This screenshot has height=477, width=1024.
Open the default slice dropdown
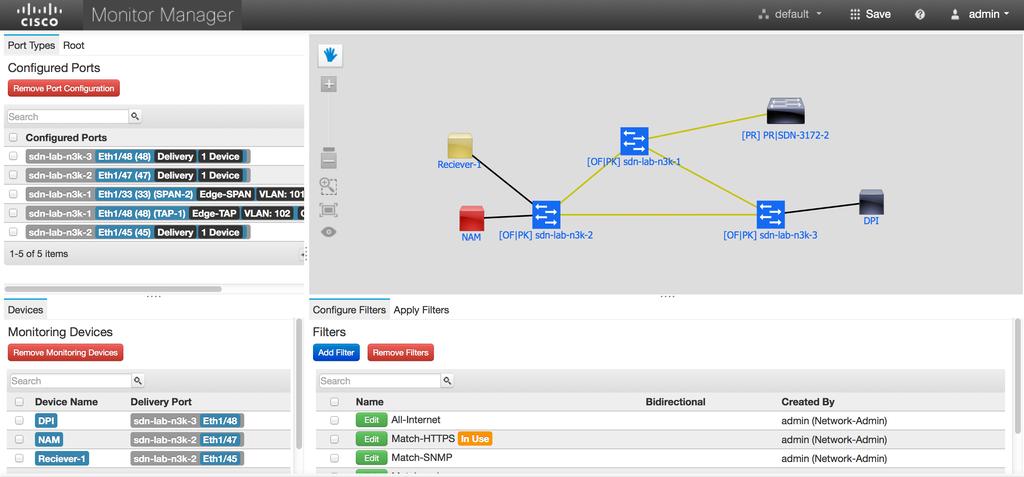(x=790, y=14)
